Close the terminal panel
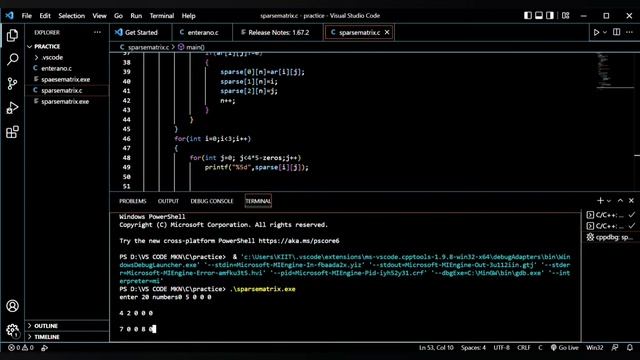 click(631, 201)
